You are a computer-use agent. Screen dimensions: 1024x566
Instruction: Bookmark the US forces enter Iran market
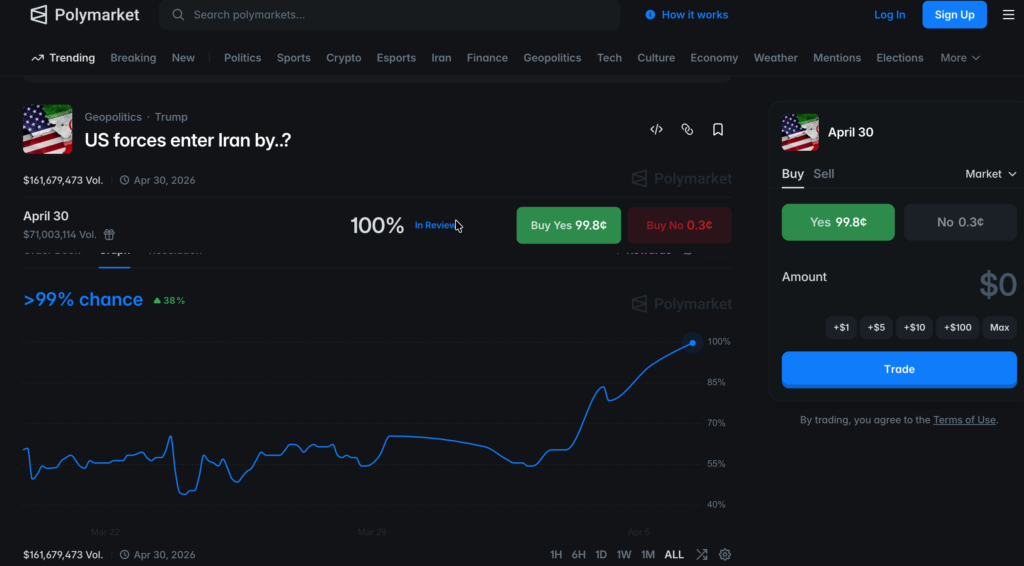pos(718,129)
